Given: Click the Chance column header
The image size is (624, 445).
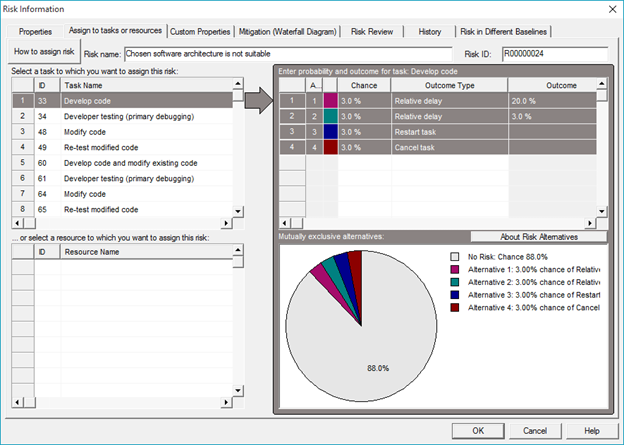Looking at the screenshot, I should click(x=364, y=85).
